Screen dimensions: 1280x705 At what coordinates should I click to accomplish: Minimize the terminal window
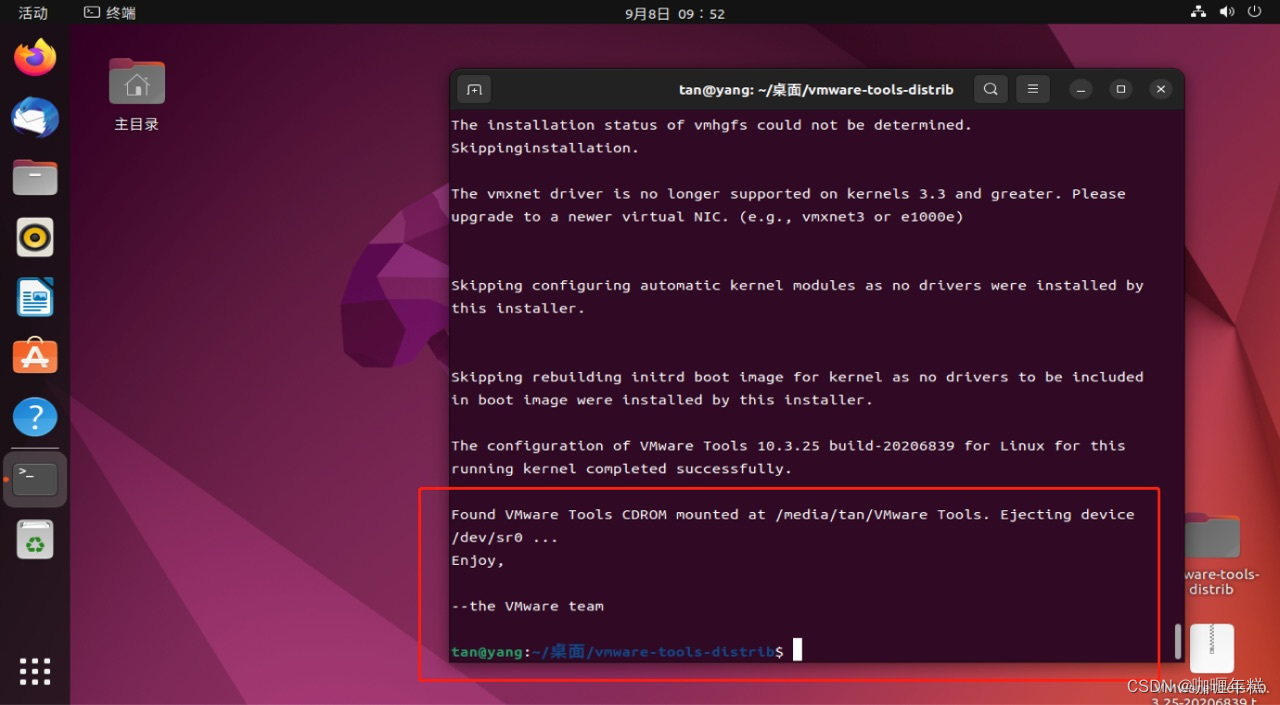(x=1081, y=89)
